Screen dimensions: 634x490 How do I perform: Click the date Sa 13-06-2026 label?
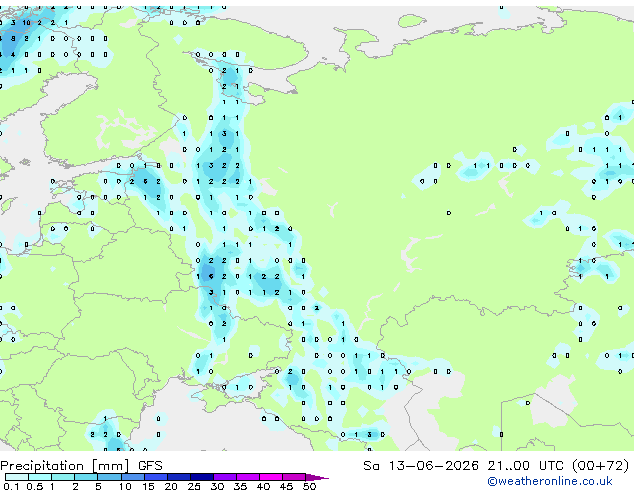[x=421, y=466]
